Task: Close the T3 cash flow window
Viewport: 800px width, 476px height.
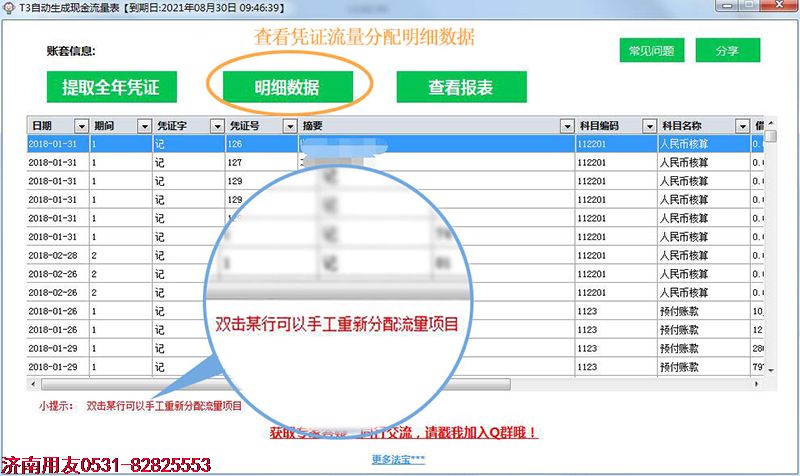Action: 777,9
